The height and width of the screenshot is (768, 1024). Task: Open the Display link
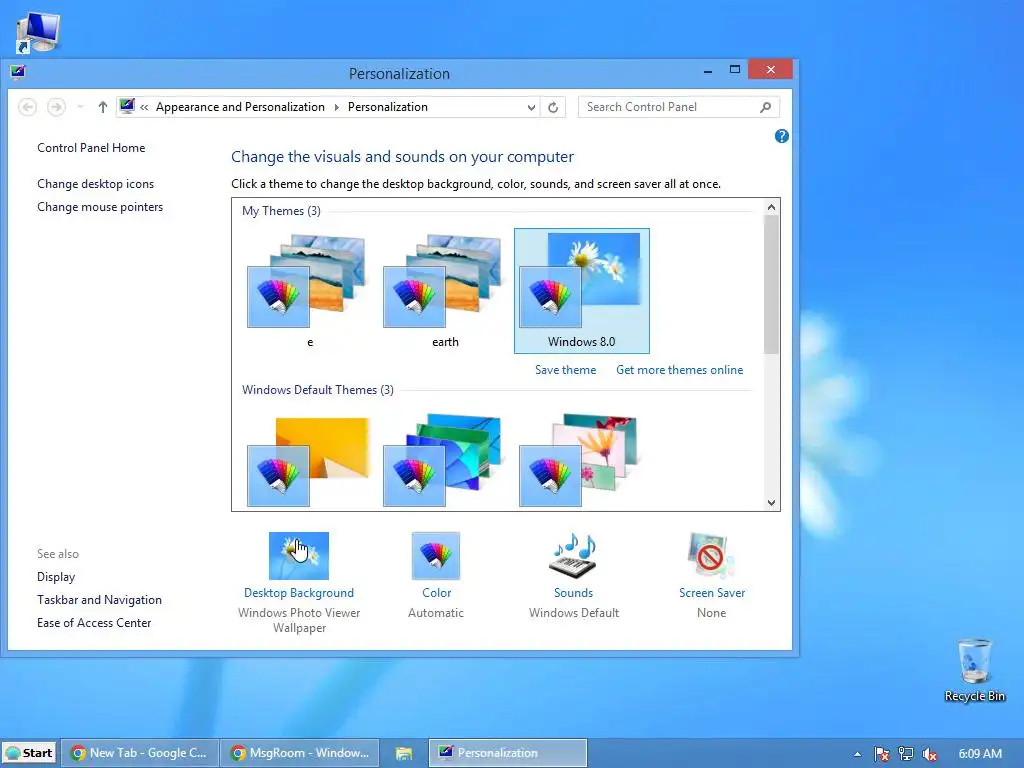(x=56, y=577)
